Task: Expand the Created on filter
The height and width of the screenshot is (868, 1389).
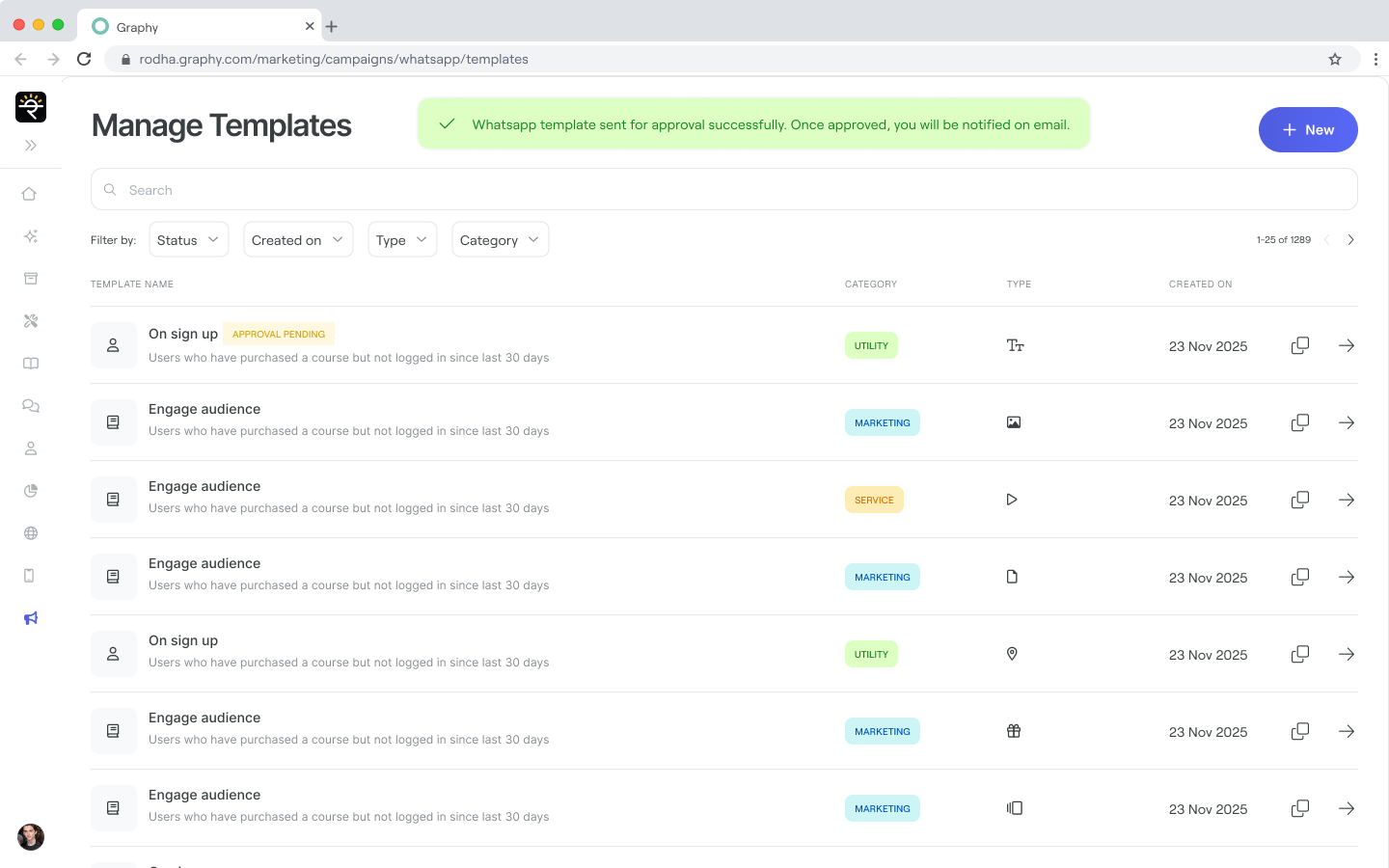Action: point(298,240)
